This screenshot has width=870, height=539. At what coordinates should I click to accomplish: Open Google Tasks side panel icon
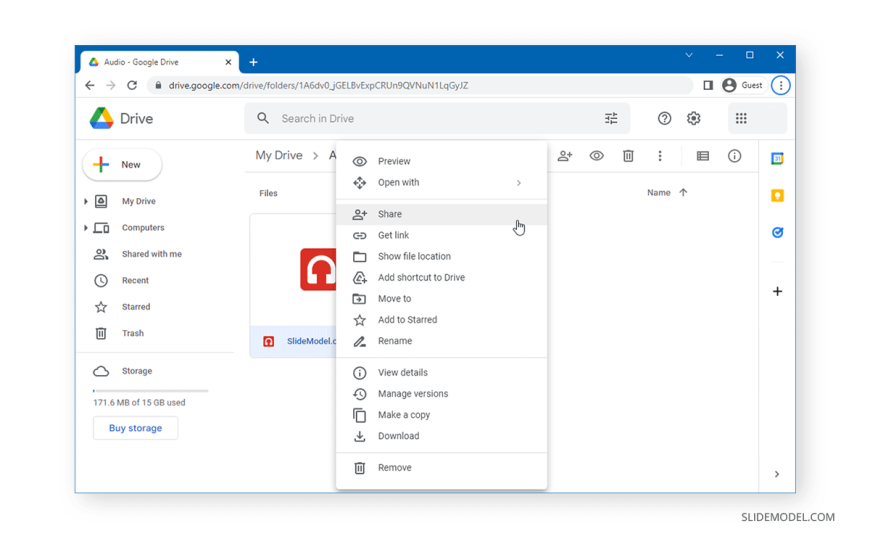coord(777,232)
